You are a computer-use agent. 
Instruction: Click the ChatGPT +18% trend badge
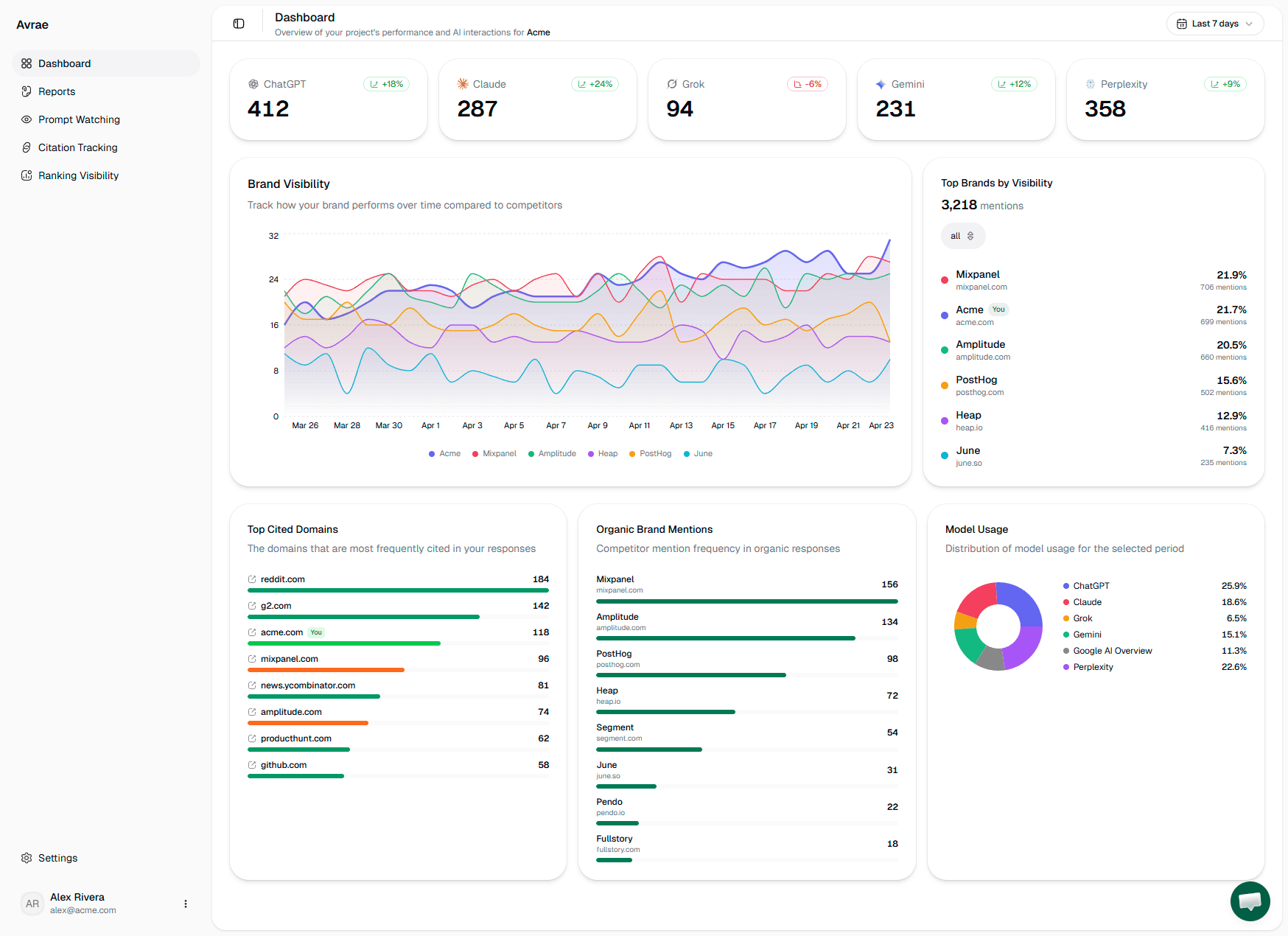click(x=386, y=84)
